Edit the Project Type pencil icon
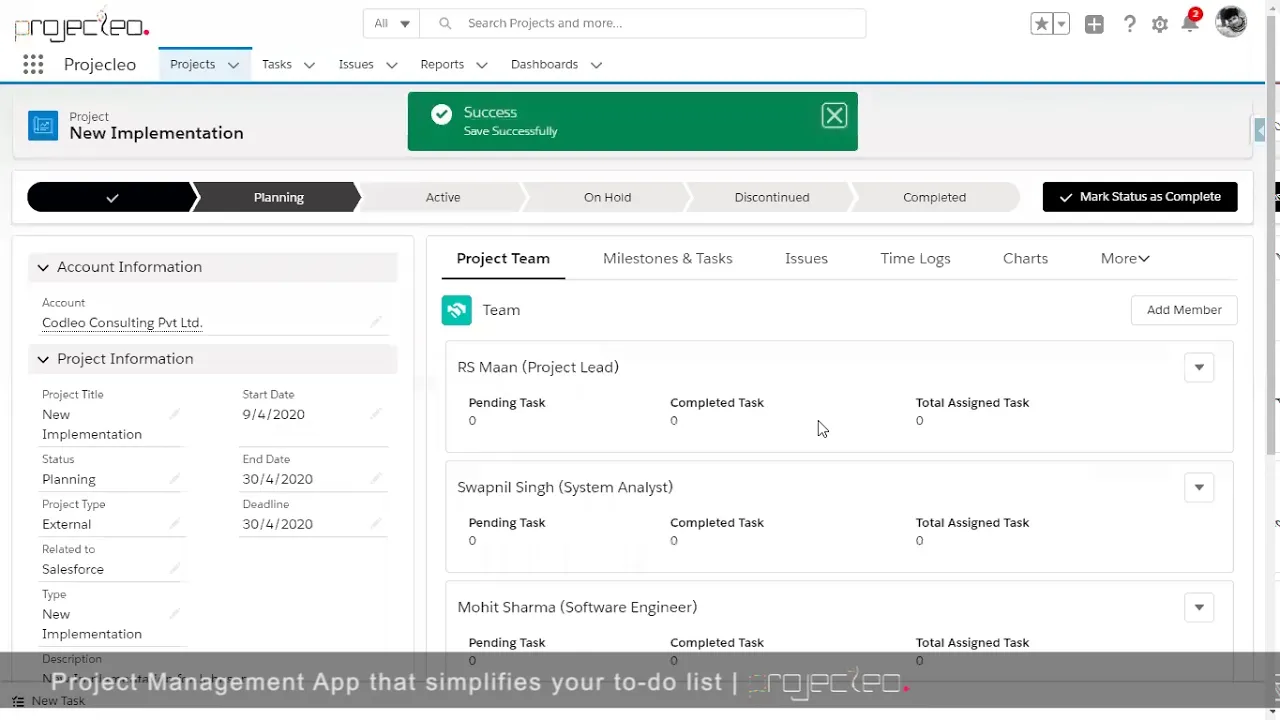1280x720 pixels. pos(174,524)
